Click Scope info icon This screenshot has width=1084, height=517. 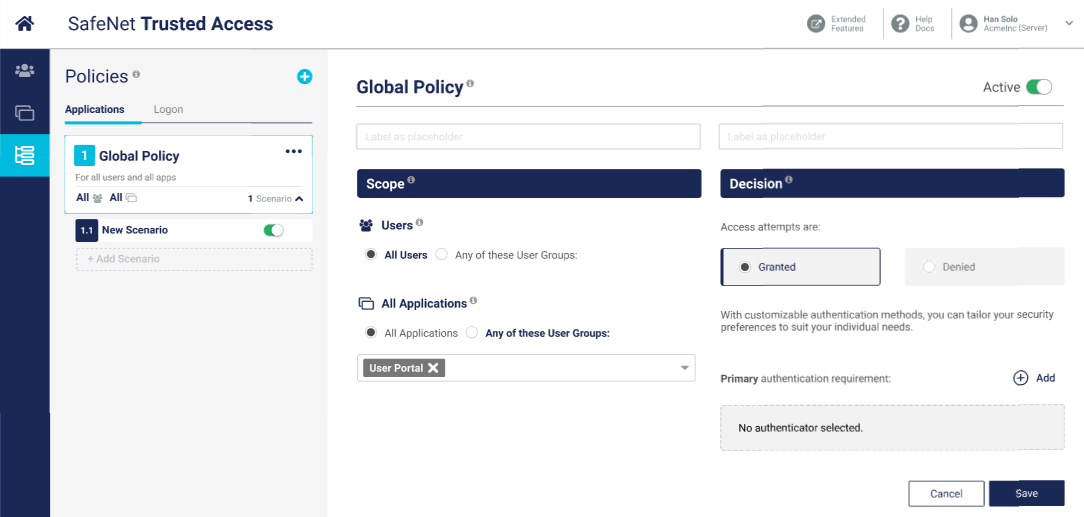point(411,180)
